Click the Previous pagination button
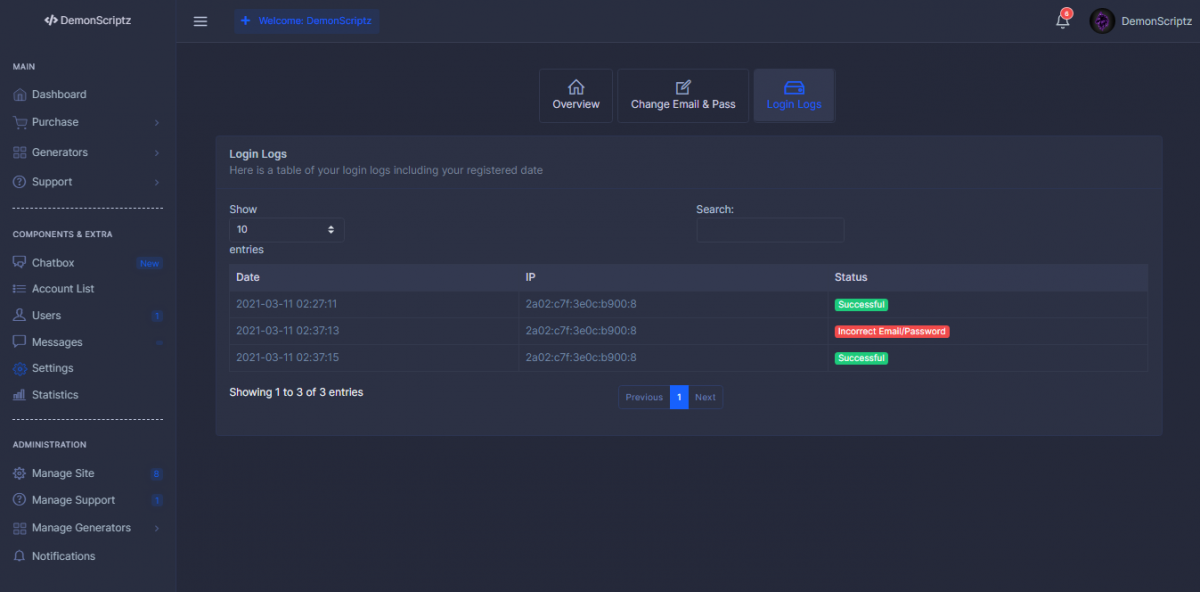The image size is (1200, 592). (x=644, y=397)
